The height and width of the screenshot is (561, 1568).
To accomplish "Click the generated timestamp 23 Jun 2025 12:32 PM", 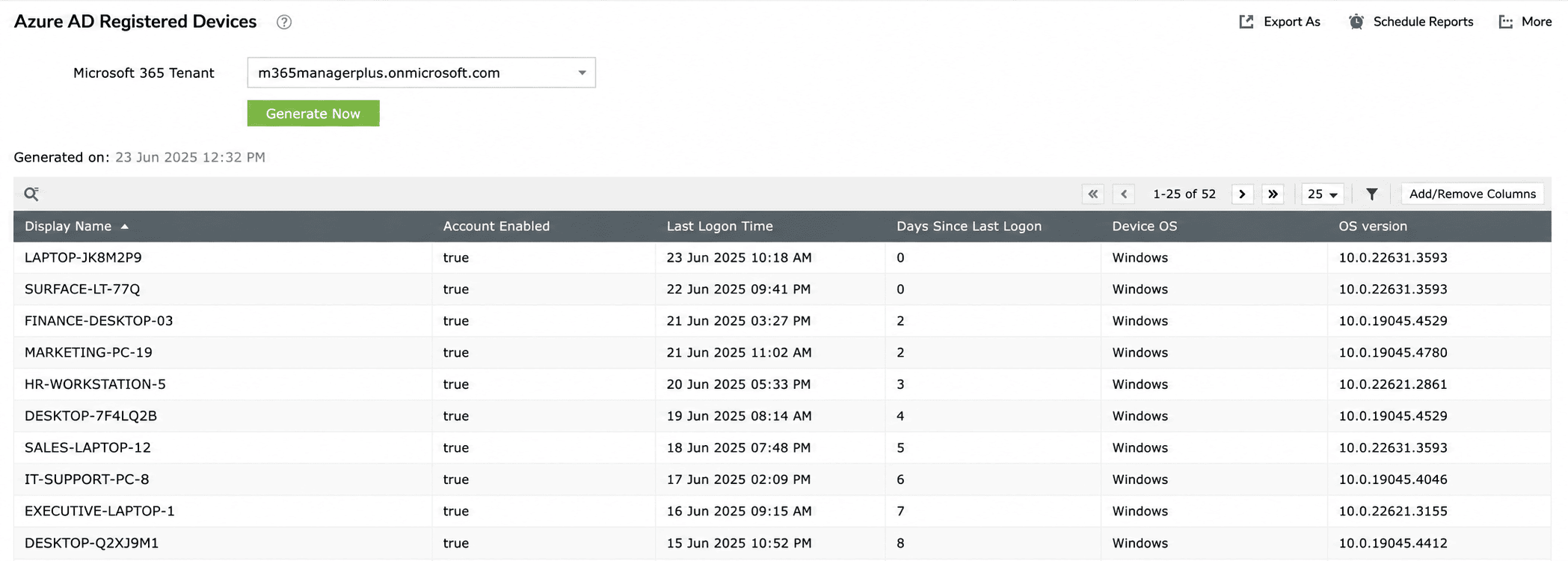I will tap(190, 157).
